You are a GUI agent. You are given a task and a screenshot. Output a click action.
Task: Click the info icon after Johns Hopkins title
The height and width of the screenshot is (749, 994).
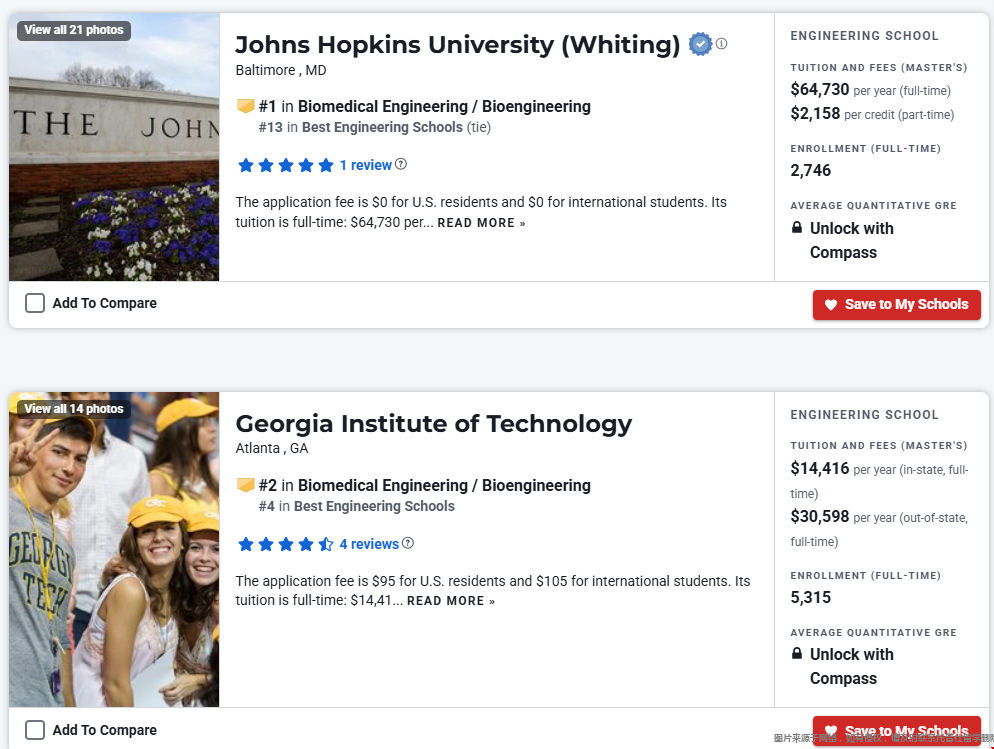722,44
